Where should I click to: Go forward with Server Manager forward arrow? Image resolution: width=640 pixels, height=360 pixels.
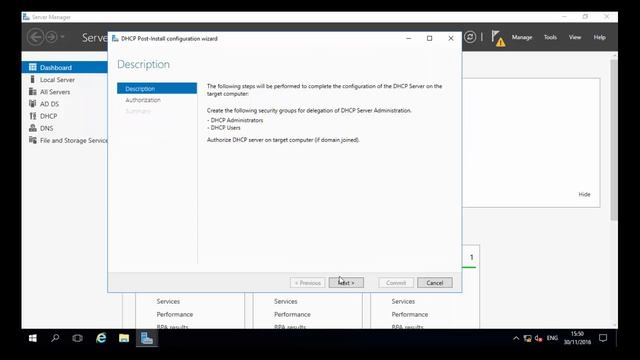tap(51, 37)
